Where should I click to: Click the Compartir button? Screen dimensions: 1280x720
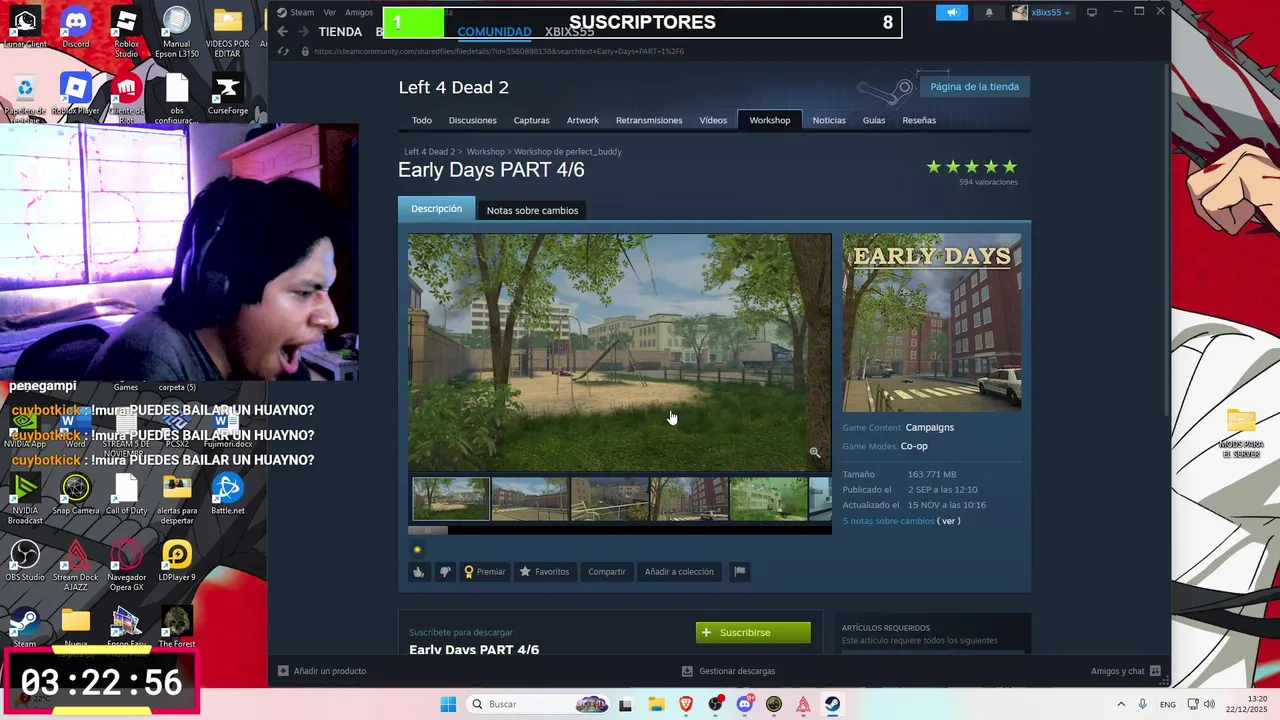coord(607,572)
